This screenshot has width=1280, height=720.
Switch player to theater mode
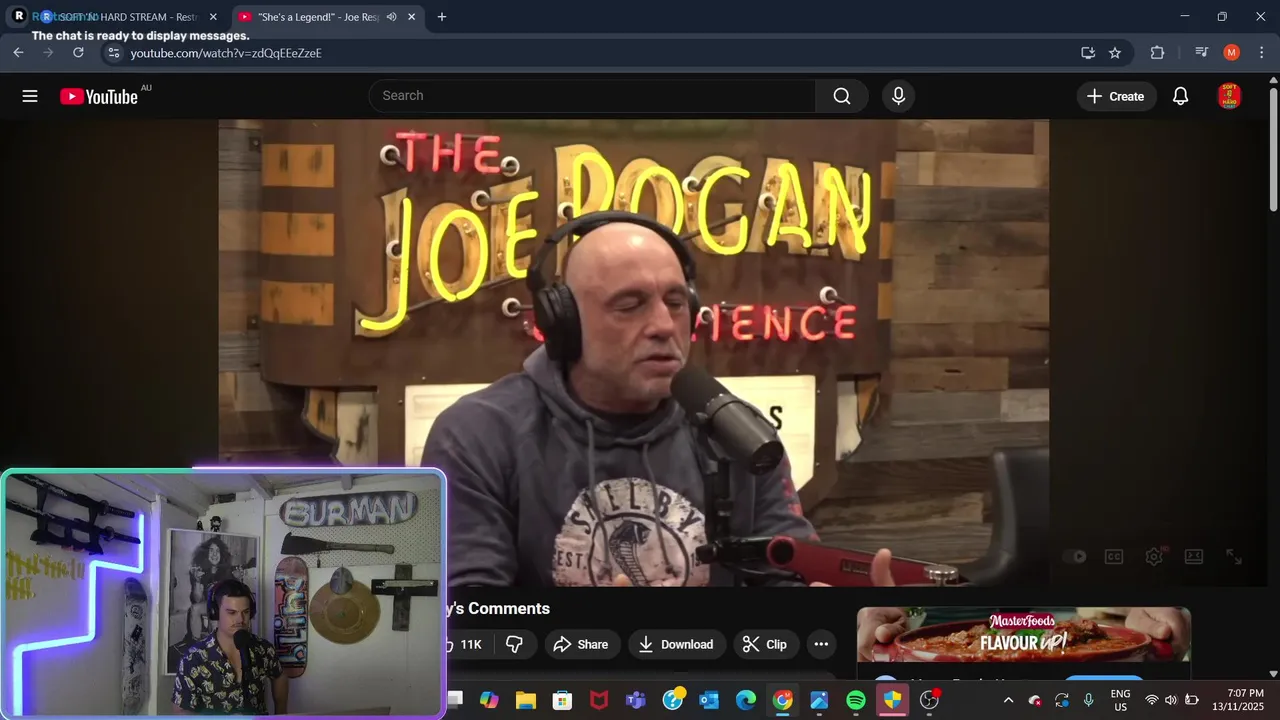point(1194,557)
